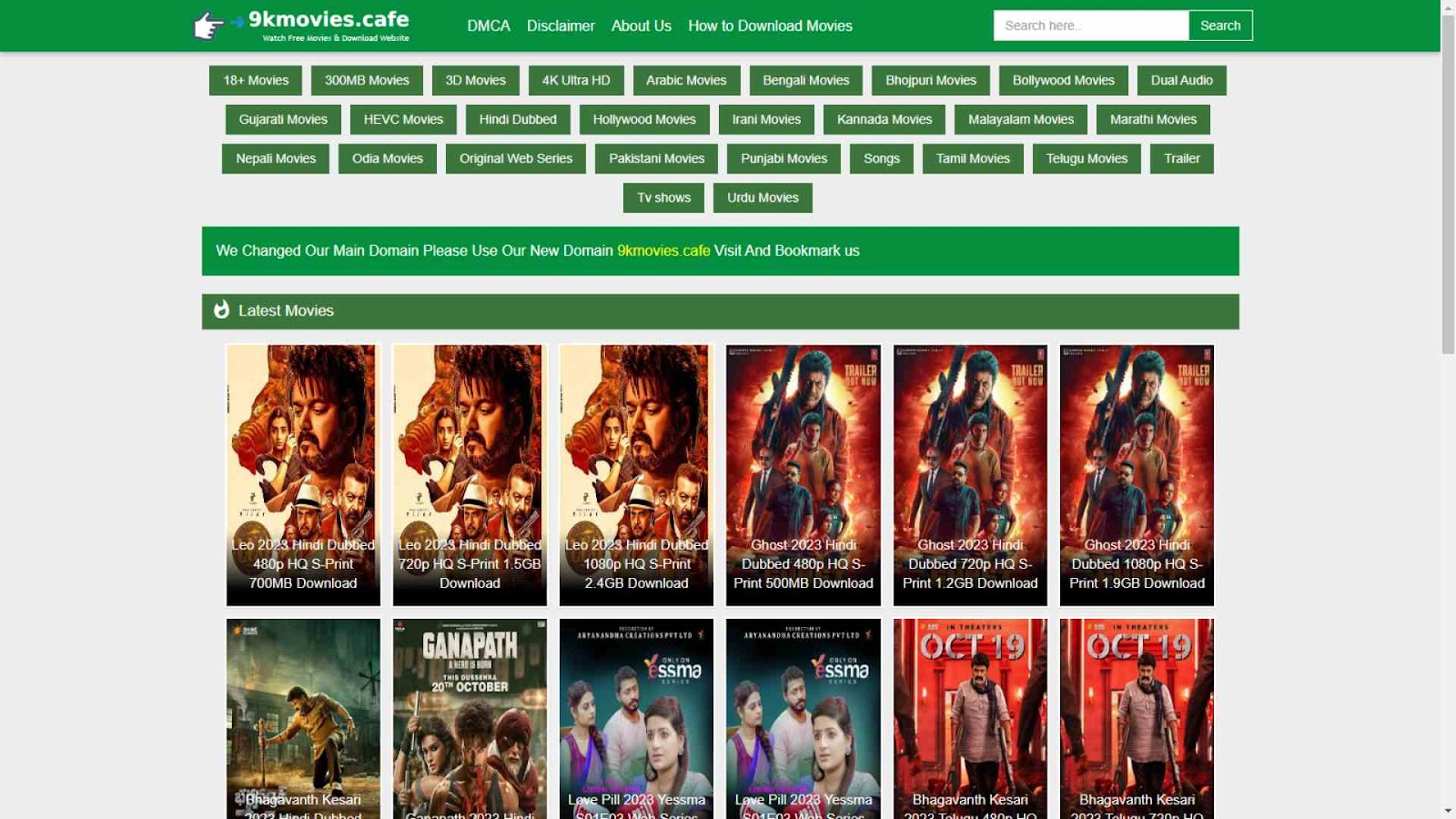Click the flame icon beside Latest Movies
1456x819 pixels.
click(x=221, y=310)
